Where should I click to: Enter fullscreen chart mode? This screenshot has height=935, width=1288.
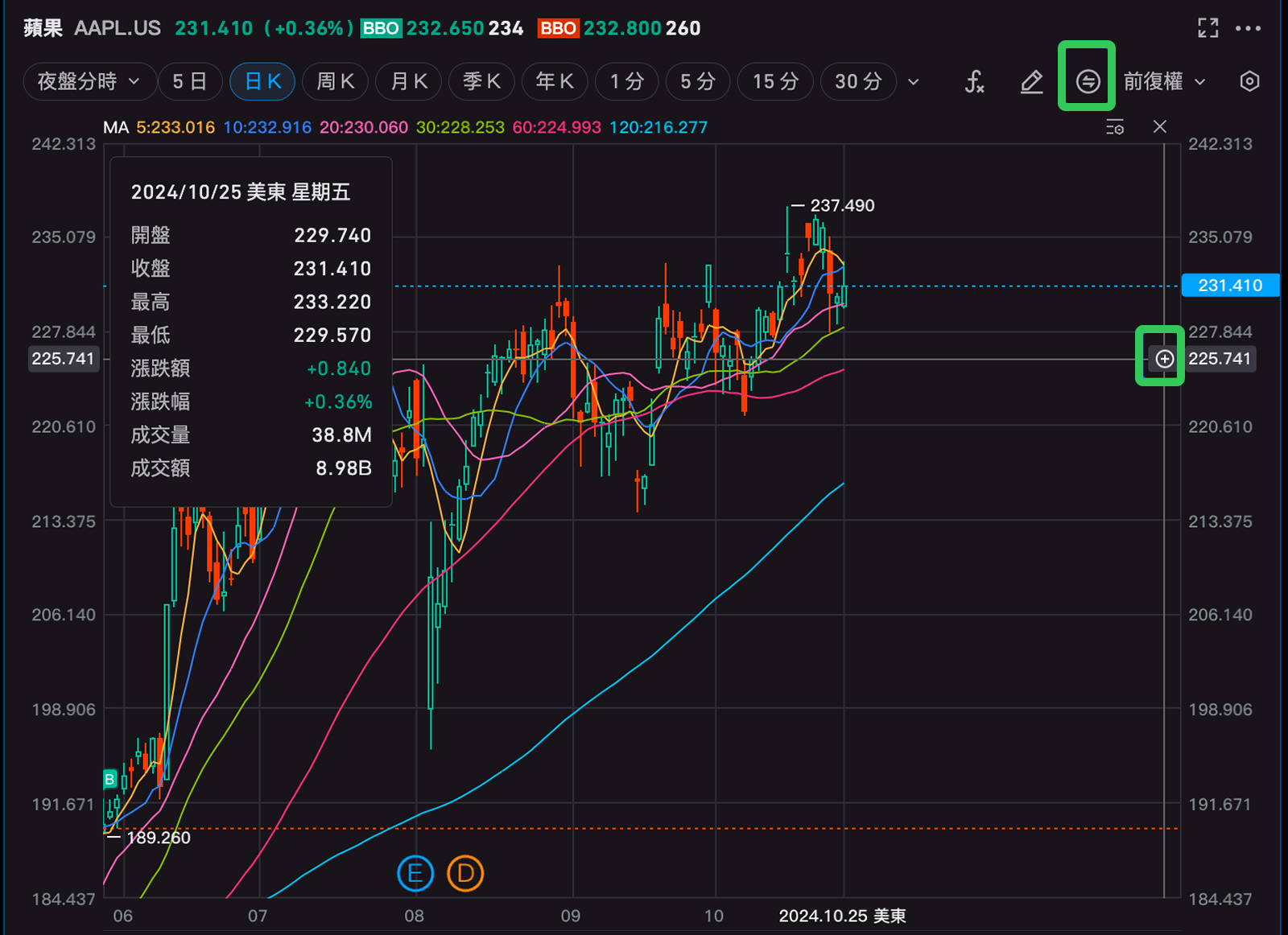point(1207,28)
